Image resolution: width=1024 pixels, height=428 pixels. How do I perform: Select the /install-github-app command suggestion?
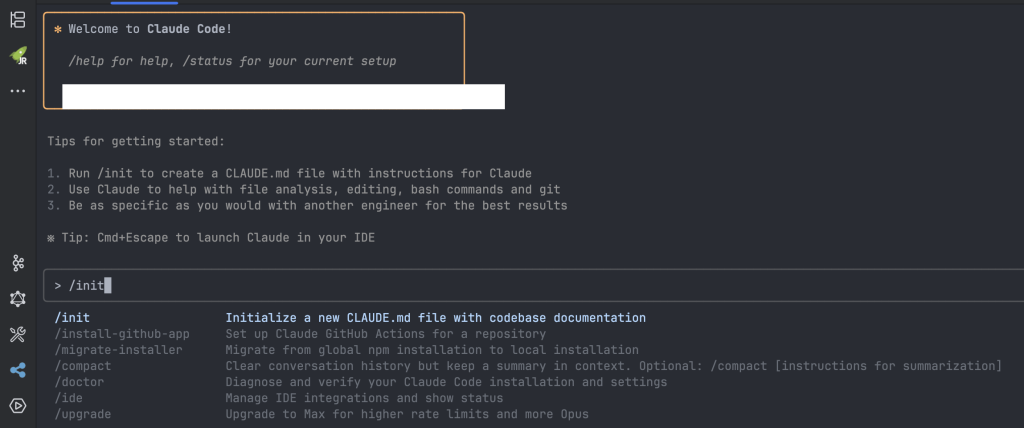coord(122,334)
